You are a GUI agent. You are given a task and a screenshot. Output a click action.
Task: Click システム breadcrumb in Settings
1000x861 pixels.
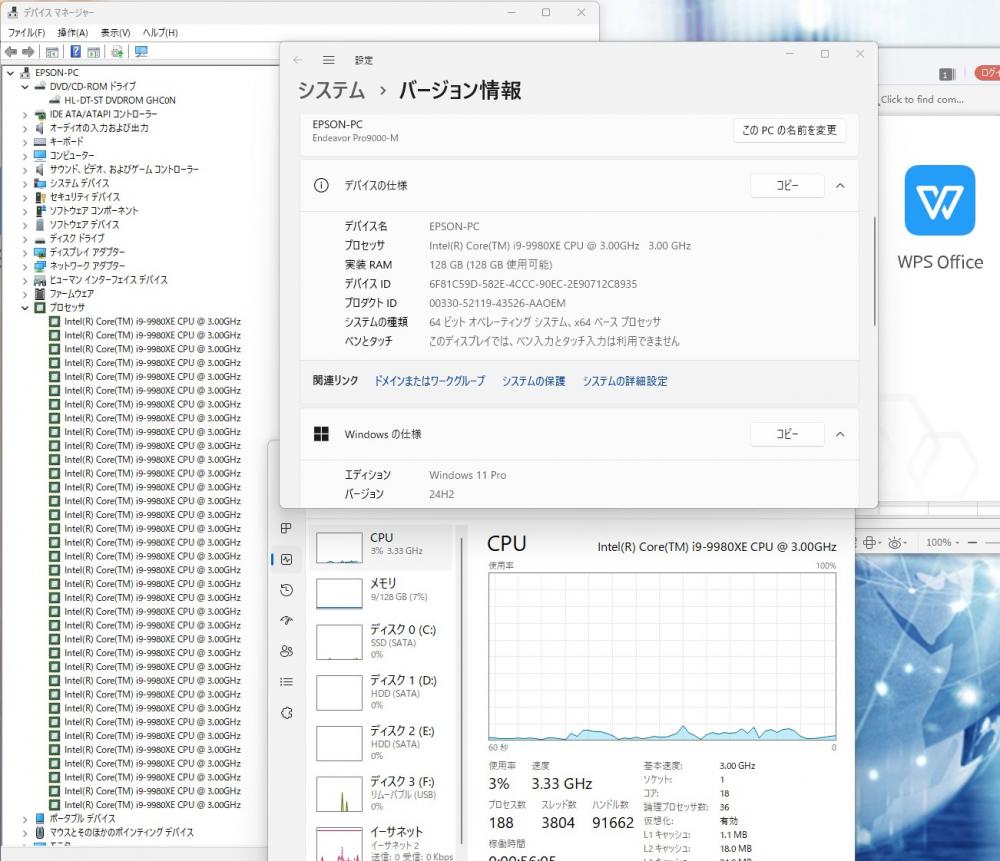[x=331, y=90]
